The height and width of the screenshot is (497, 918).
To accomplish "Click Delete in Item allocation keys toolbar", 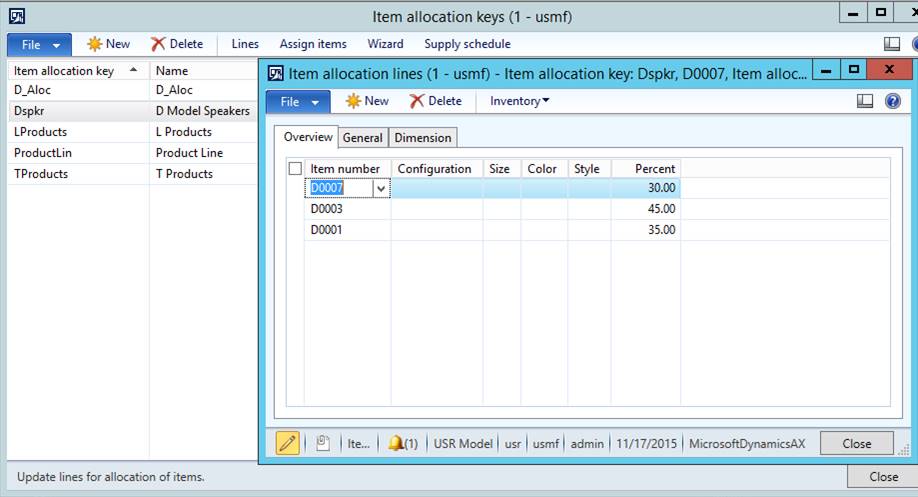I will pyautogui.click(x=177, y=44).
